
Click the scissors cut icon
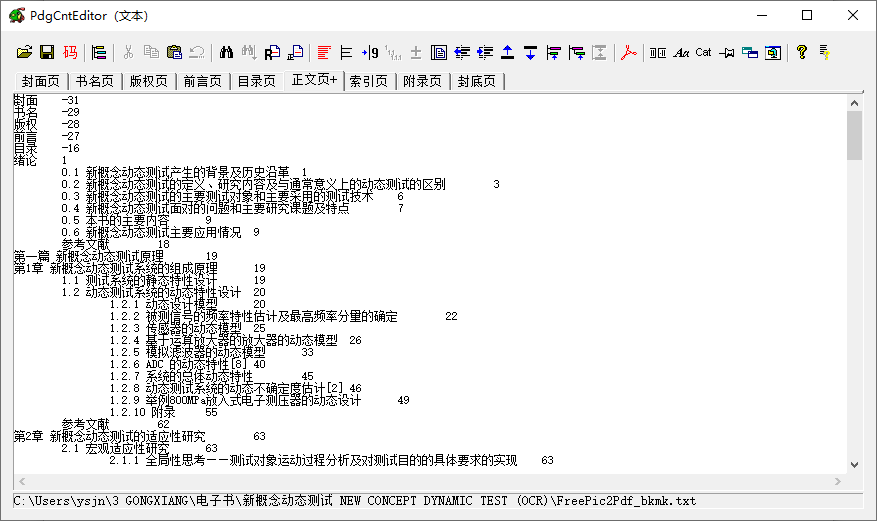128,53
